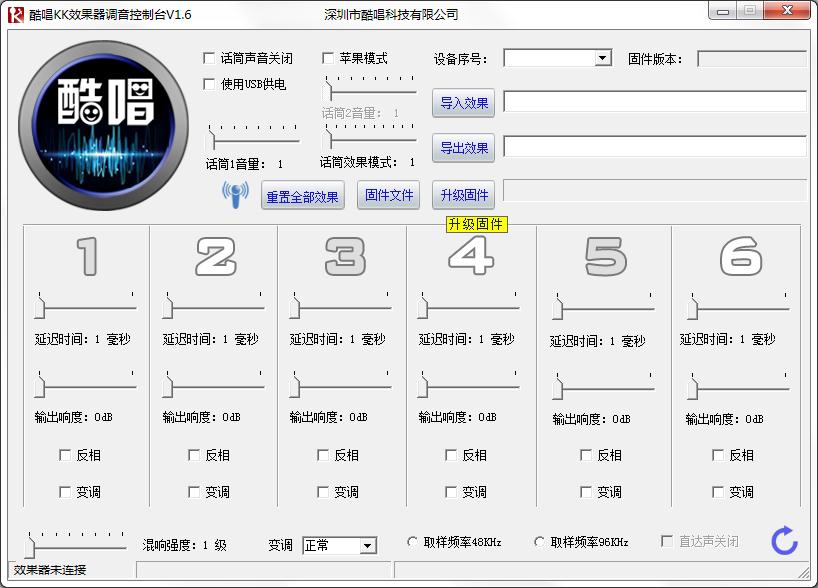818x588 pixels.
Task: Select 取样频率48KHz radio button
Action: tap(413, 542)
